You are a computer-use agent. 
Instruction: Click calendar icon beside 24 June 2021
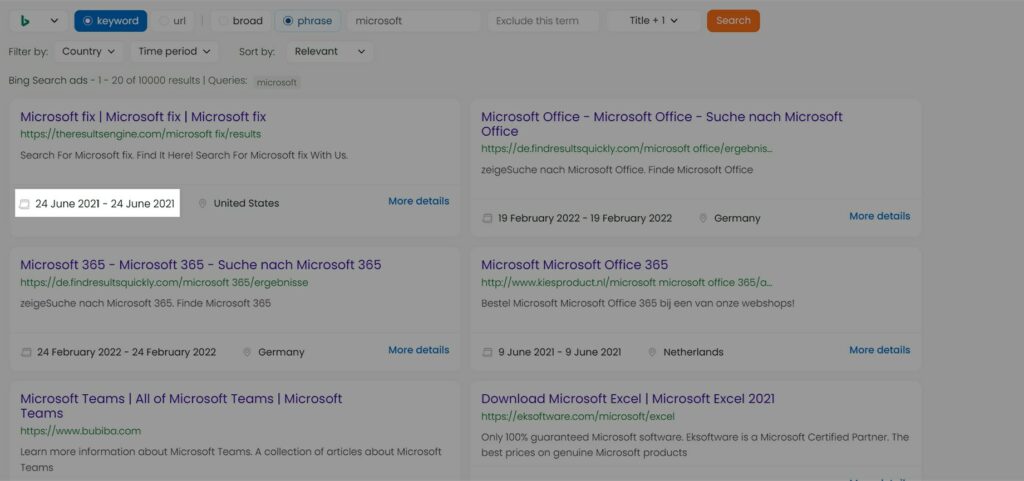(x=24, y=204)
